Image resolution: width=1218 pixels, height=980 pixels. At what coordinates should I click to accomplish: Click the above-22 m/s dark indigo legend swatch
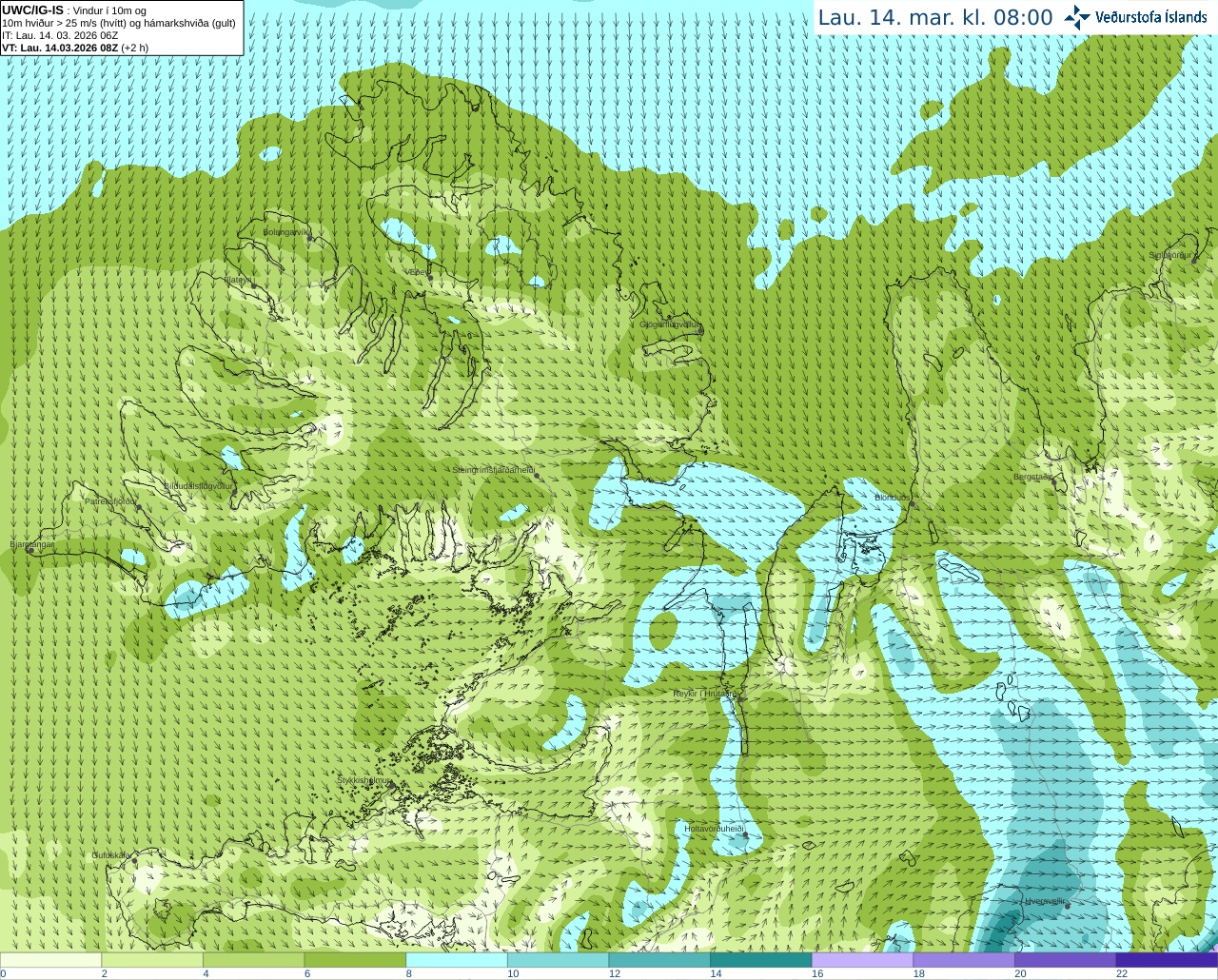pyautogui.click(x=1167, y=960)
